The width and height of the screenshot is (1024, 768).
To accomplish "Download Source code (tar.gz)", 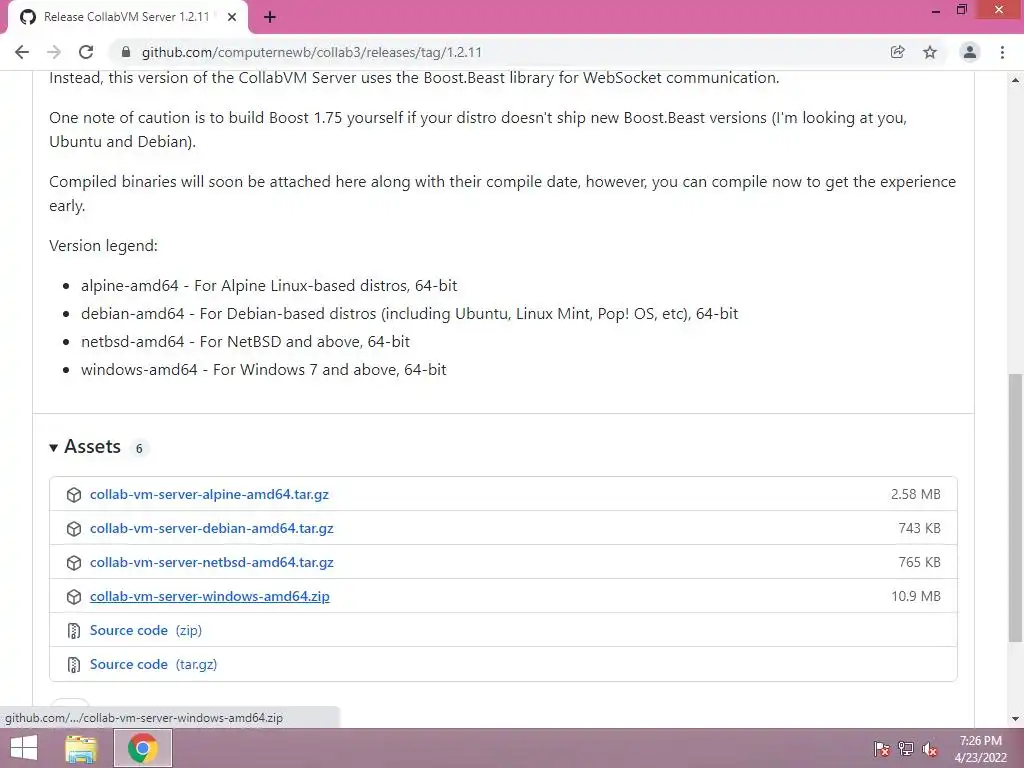I will (153, 664).
